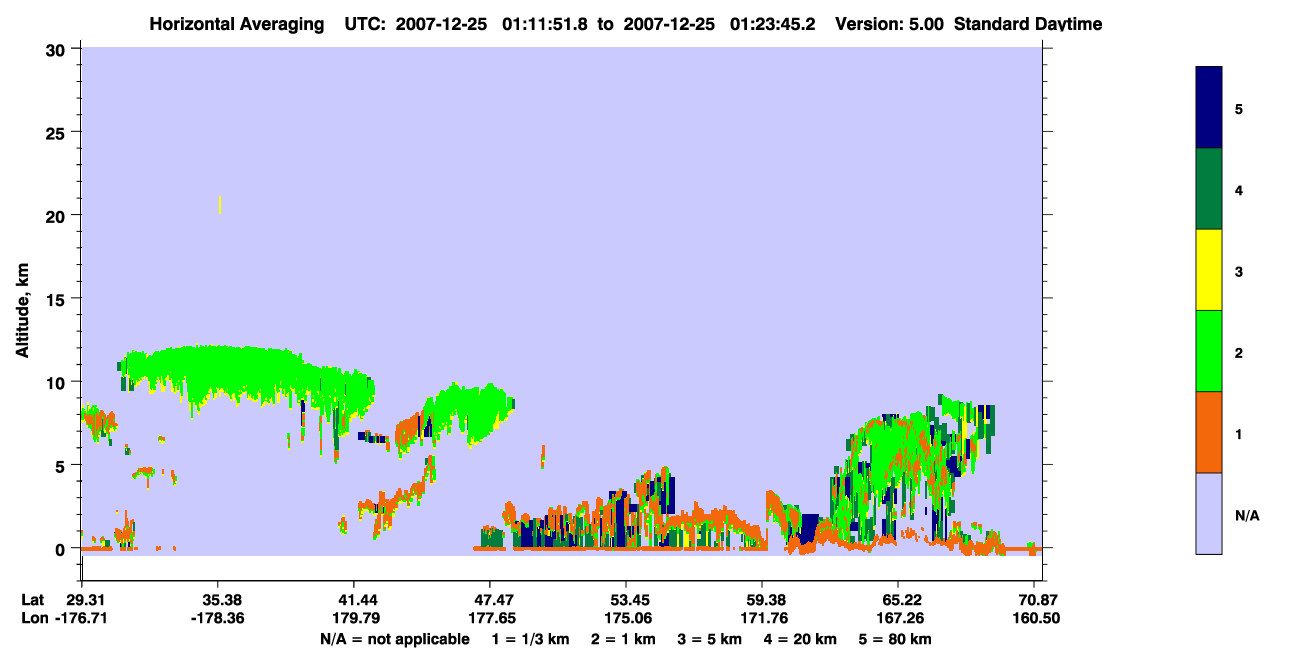Click the 'Lat' row label
This screenshot has width=1300, height=667.
[33, 600]
